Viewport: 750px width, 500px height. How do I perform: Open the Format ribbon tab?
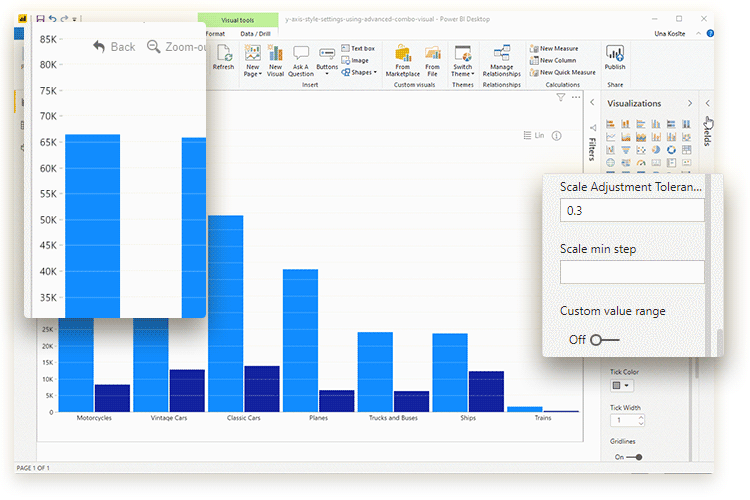click(x=215, y=34)
